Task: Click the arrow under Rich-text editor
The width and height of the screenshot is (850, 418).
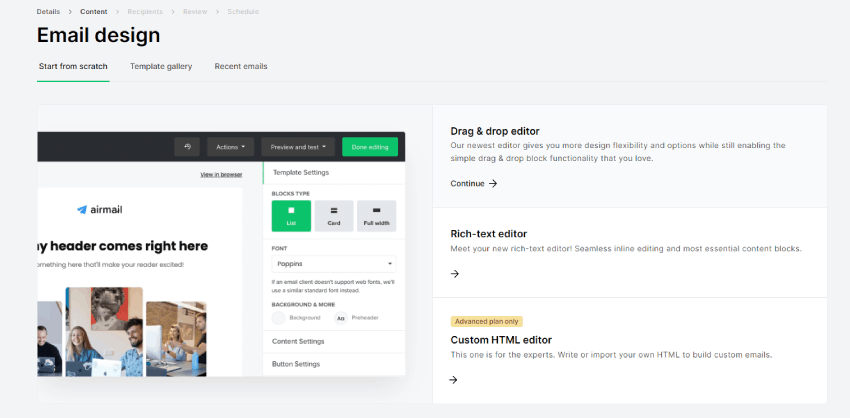Action: [455, 274]
